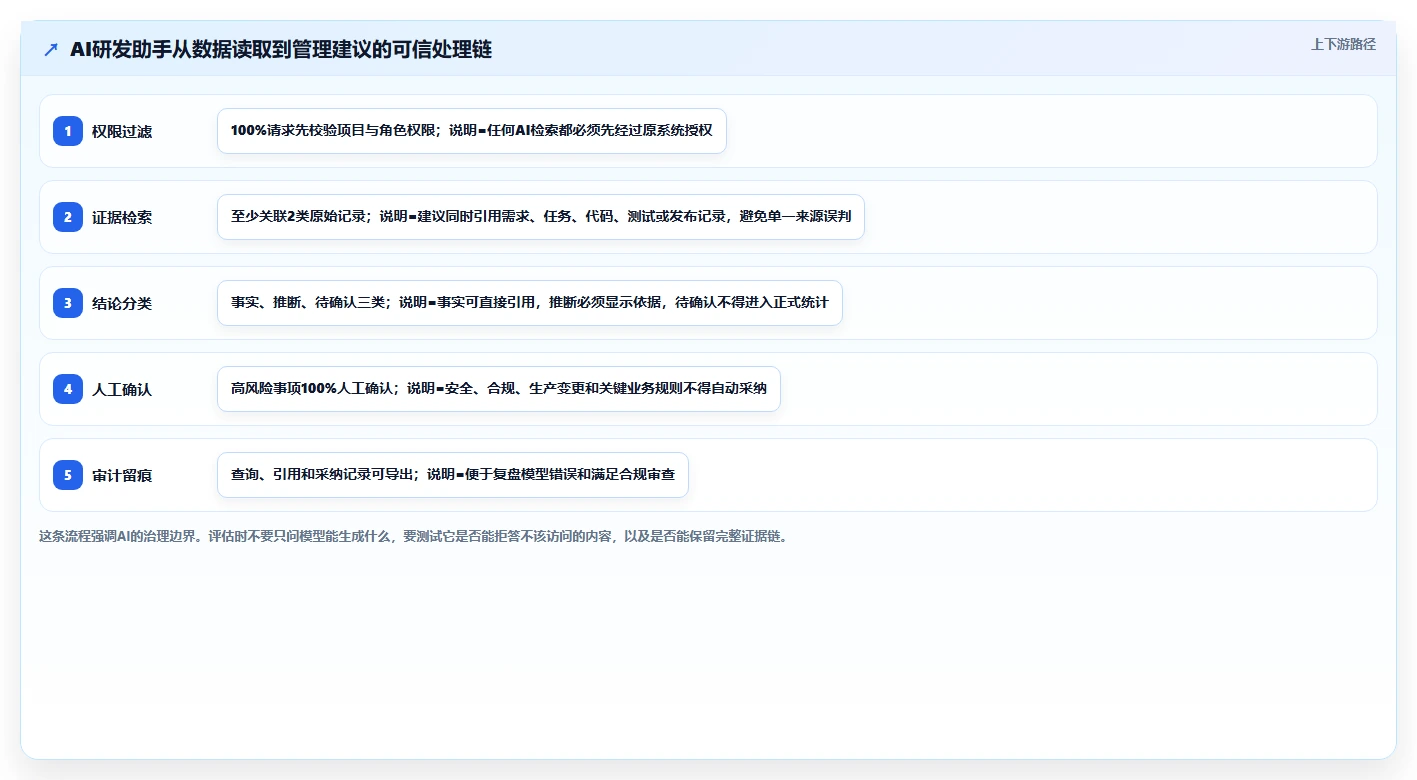
Task: Click step number badge 5
Action: (x=68, y=475)
